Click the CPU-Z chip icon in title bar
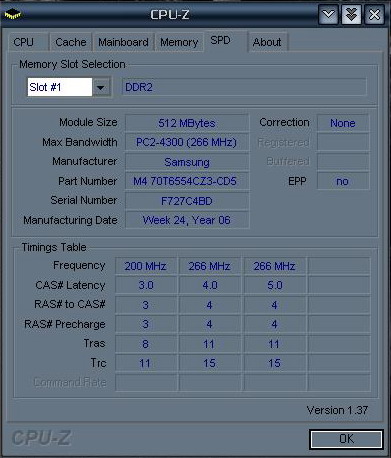The height and width of the screenshot is (458, 391). 12,14
